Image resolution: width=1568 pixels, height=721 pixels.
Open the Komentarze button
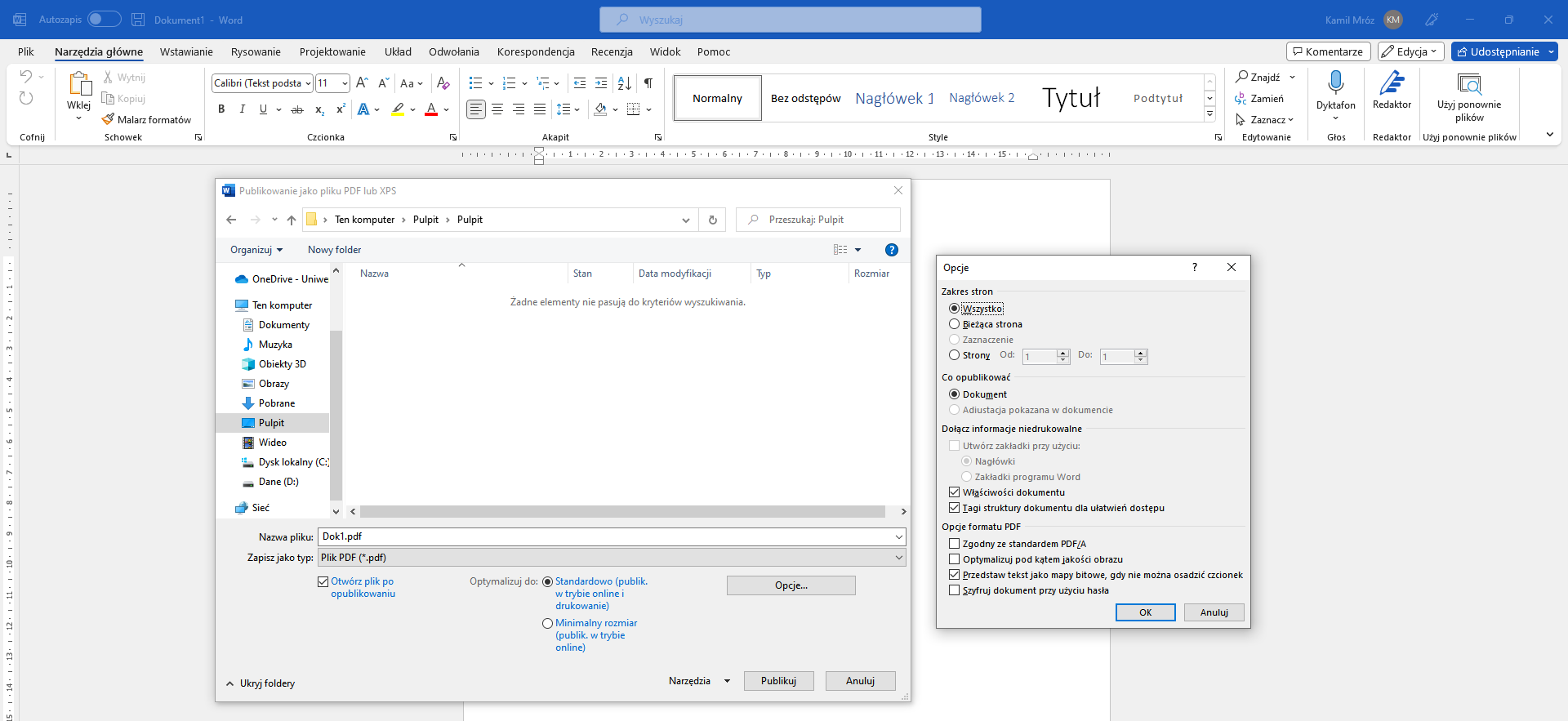(1329, 51)
